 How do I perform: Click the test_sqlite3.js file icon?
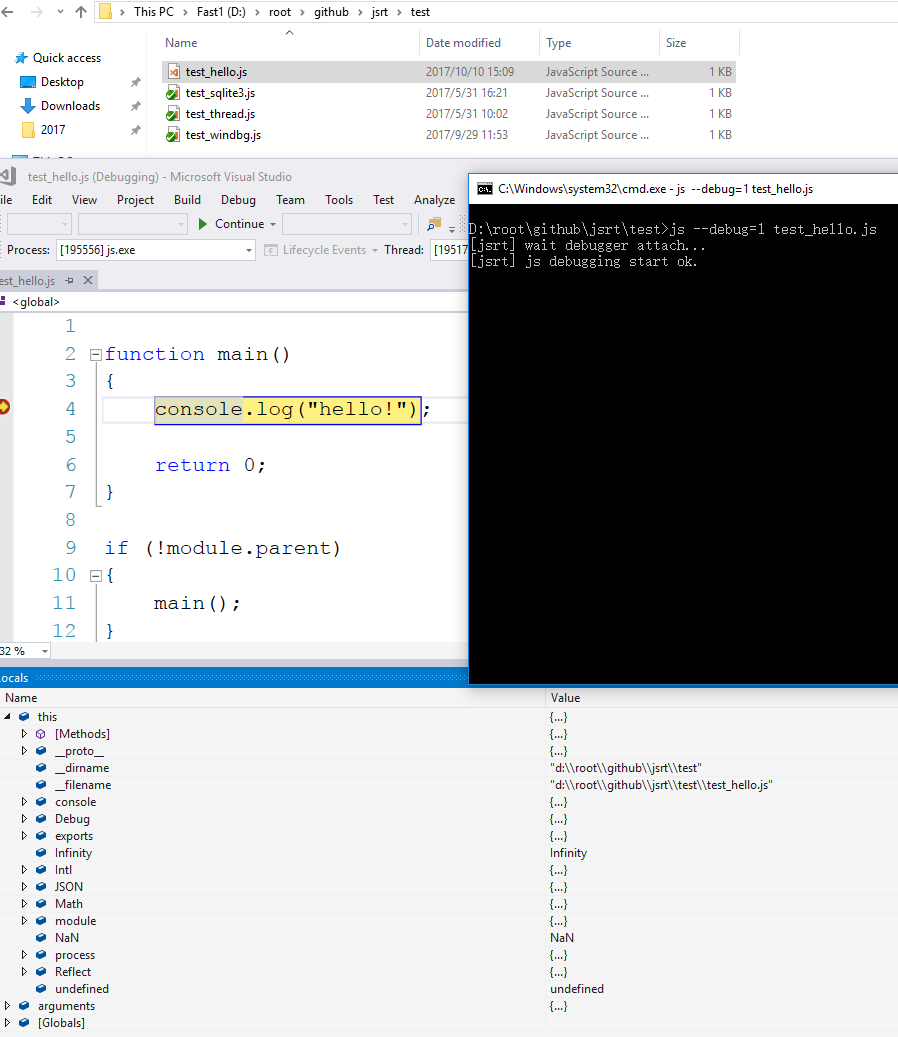[x=173, y=93]
